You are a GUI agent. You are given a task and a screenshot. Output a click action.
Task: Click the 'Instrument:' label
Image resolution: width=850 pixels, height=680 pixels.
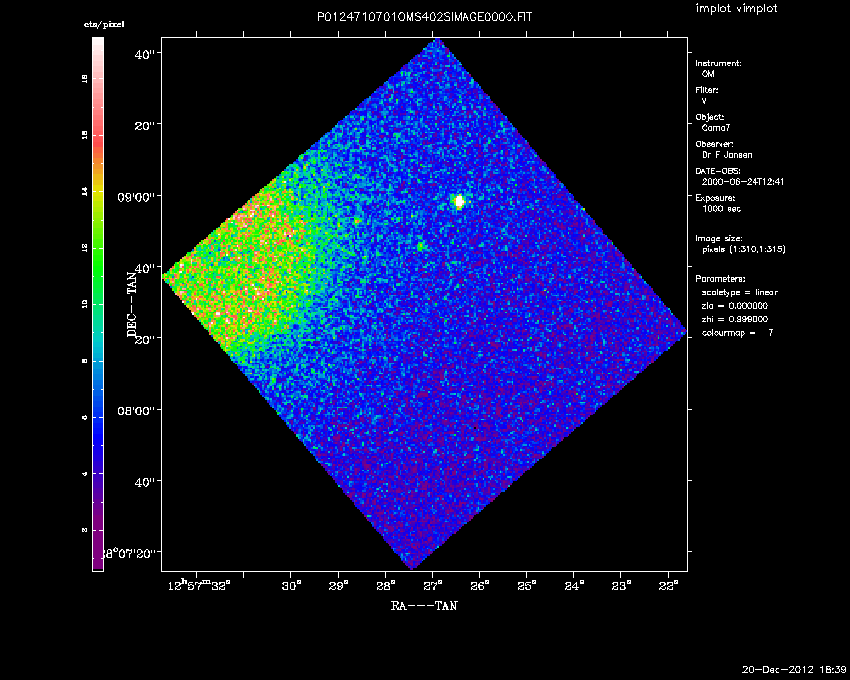pyautogui.click(x=718, y=63)
